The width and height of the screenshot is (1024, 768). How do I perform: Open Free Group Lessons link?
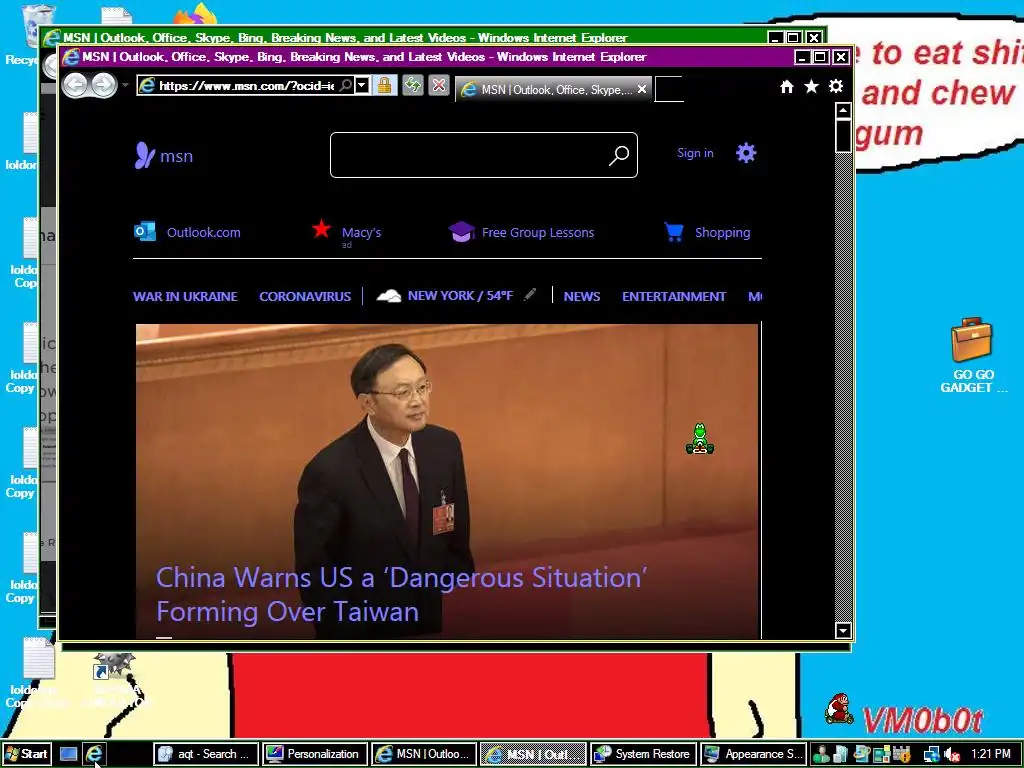tap(537, 232)
